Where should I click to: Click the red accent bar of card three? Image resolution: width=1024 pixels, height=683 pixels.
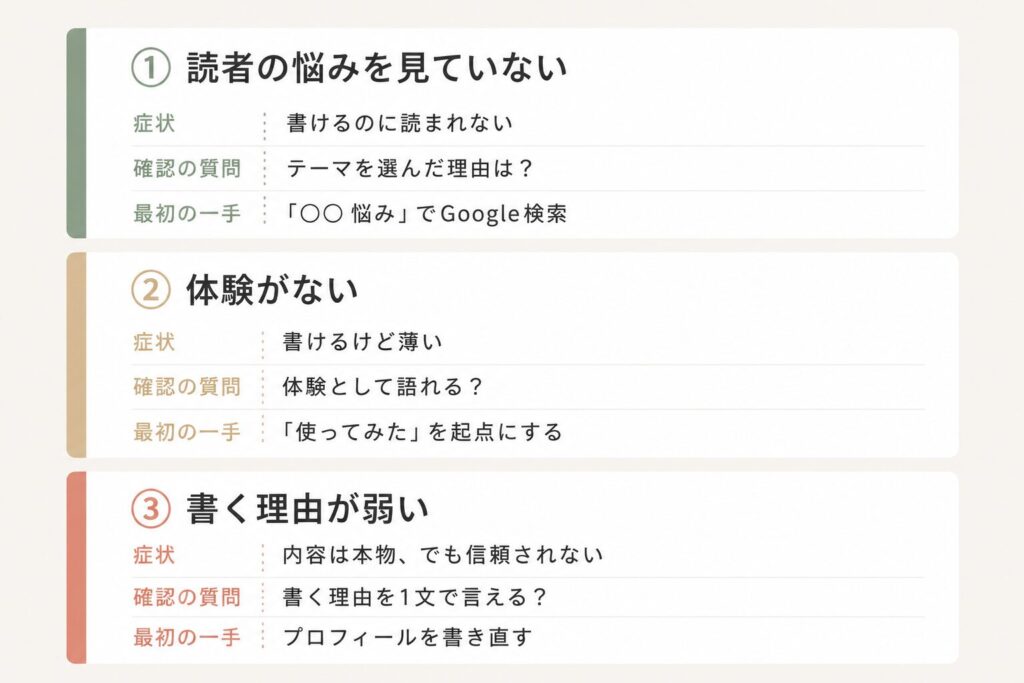point(76,567)
